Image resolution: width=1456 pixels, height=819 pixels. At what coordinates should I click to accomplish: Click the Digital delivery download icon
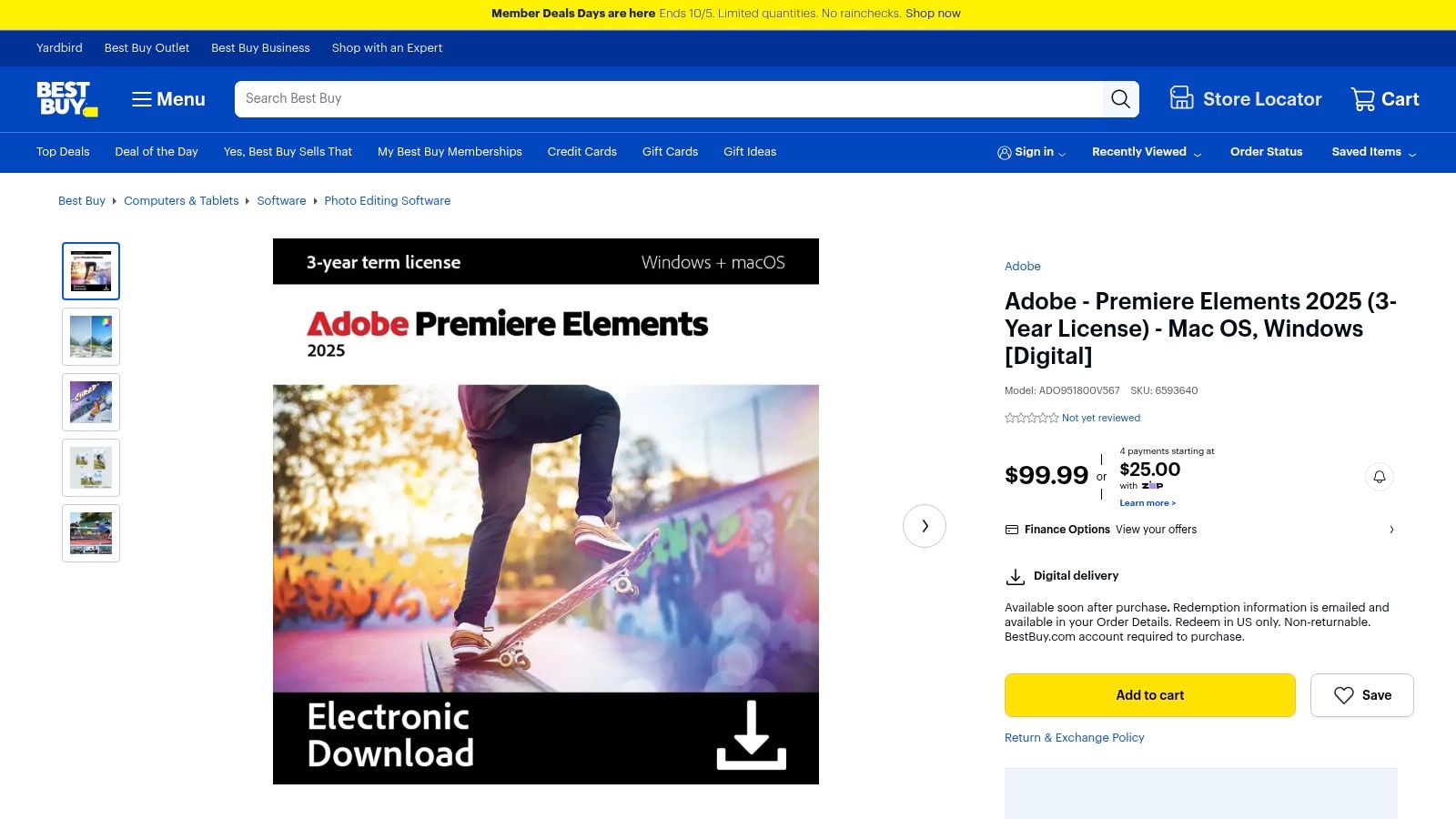(1015, 576)
